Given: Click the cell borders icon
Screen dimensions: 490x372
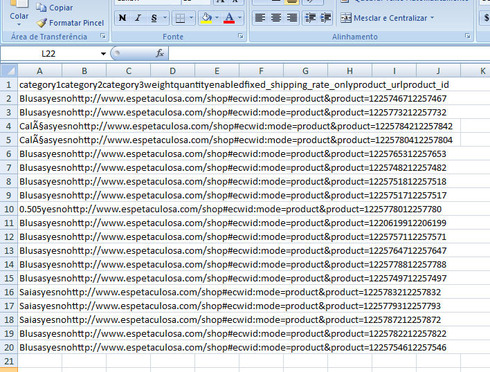Looking at the screenshot, I should (x=180, y=18).
